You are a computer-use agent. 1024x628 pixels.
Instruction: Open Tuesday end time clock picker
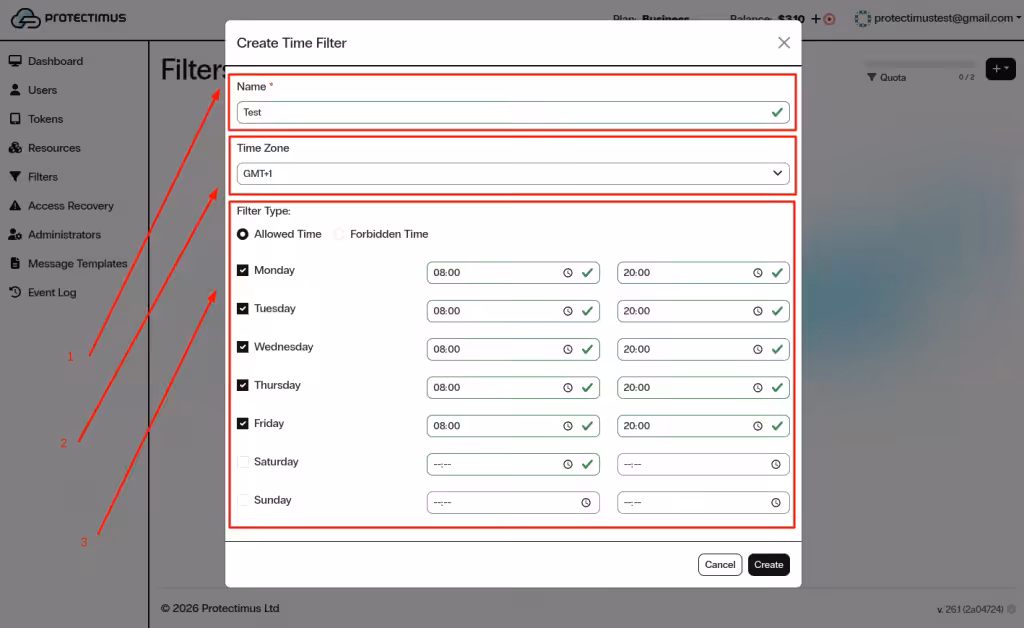tap(758, 311)
